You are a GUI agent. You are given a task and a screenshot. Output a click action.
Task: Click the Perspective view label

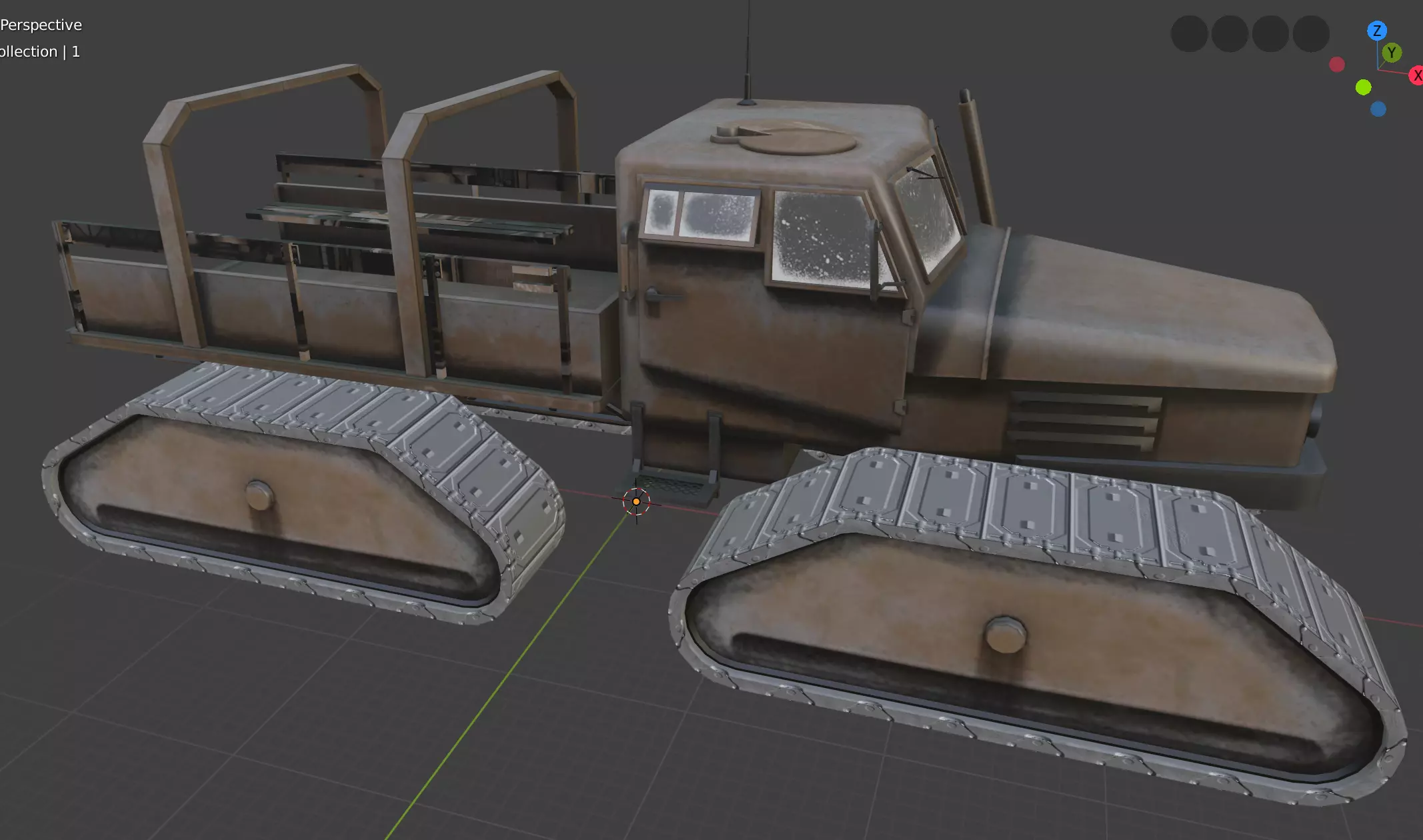click(x=41, y=25)
